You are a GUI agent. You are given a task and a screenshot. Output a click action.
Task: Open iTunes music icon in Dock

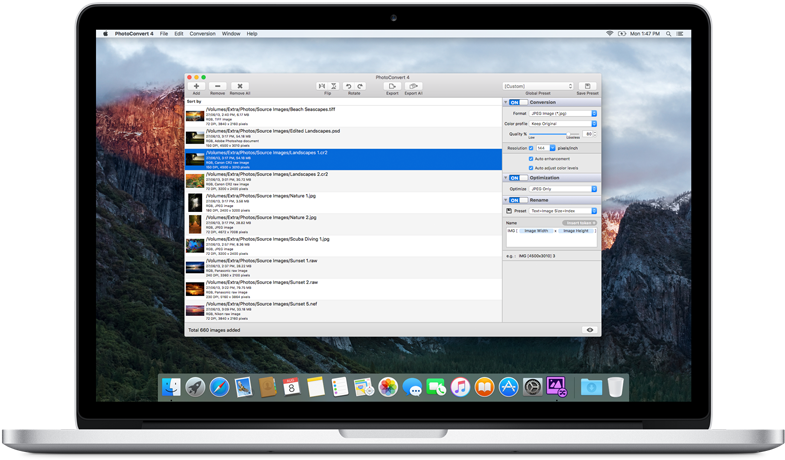460,387
